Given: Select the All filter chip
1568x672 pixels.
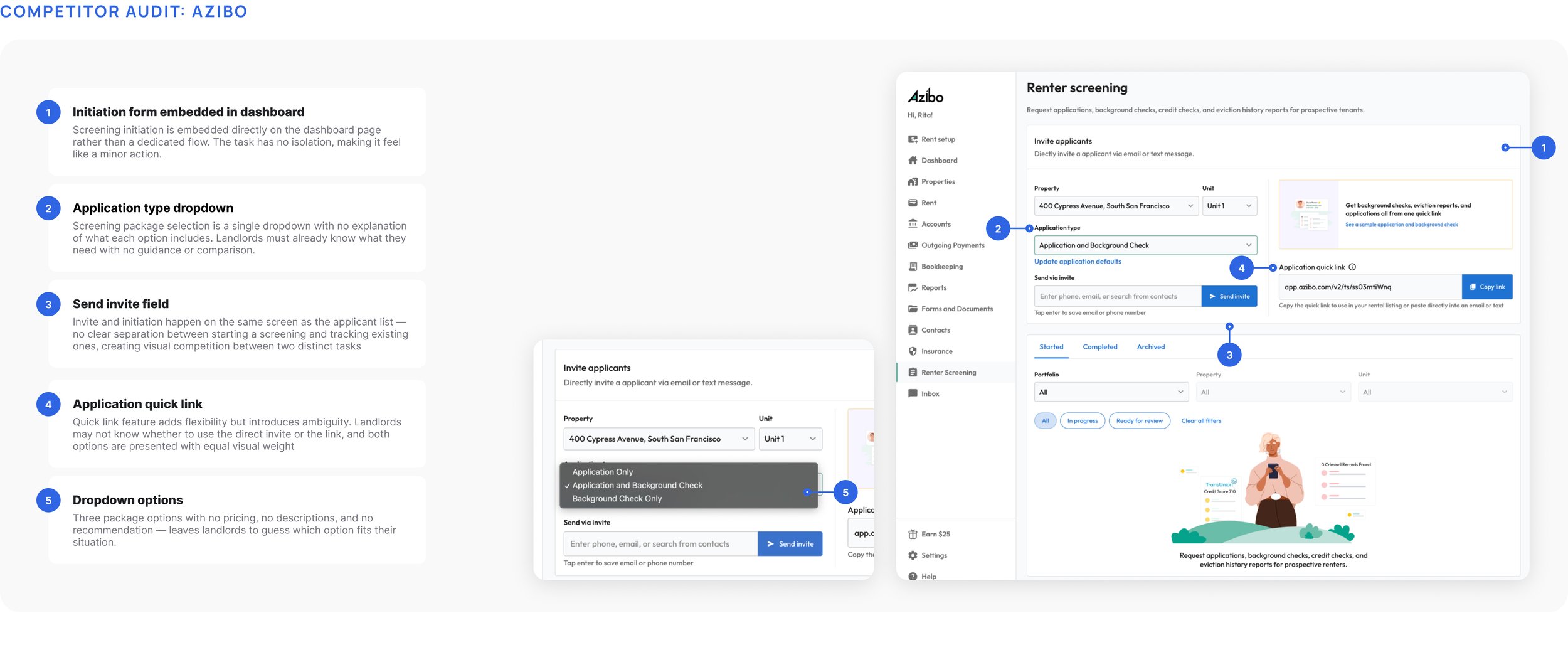Looking at the screenshot, I should click(x=1045, y=421).
